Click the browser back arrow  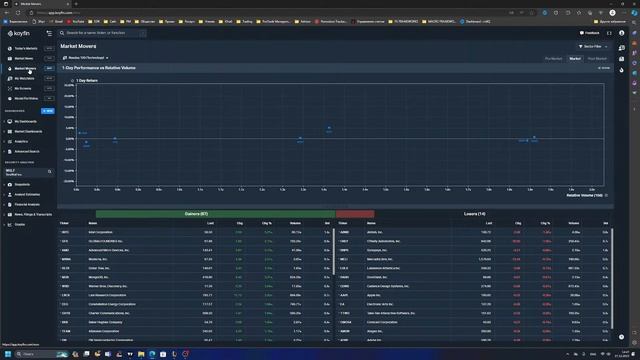(x=7, y=13)
